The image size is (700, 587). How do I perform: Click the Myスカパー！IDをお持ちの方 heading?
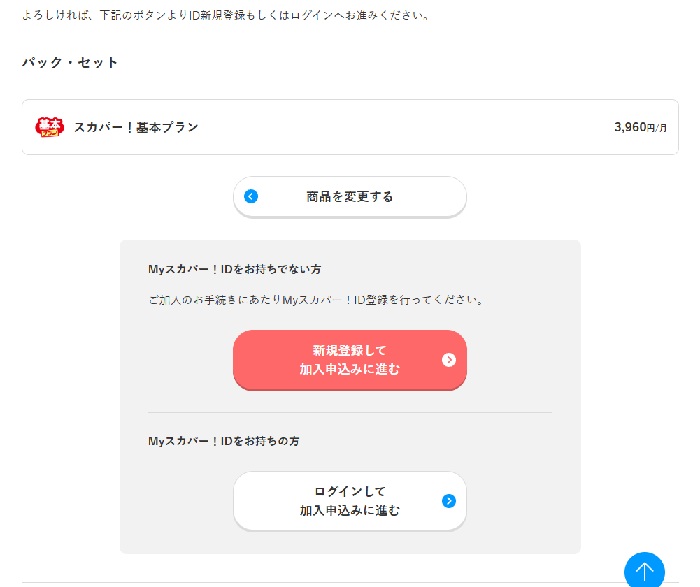click(x=223, y=441)
